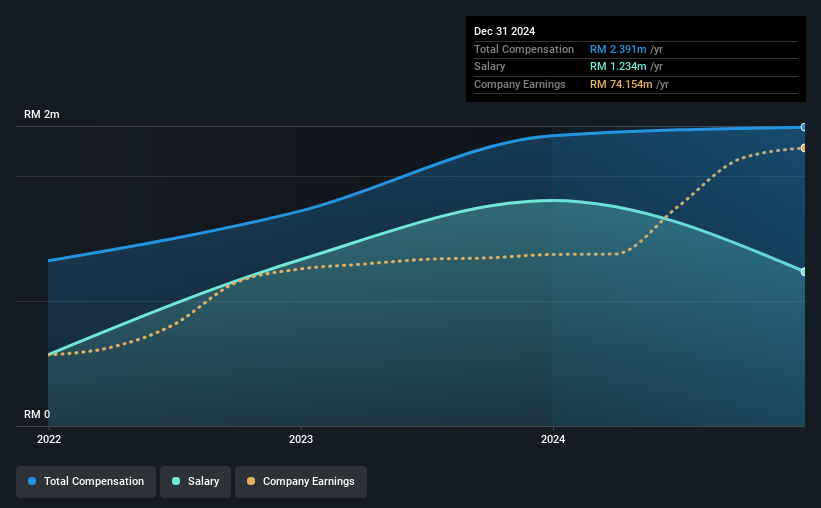Image resolution: width=821 pixels, height=508 pixels.
Task: Toggle the Company Earnings legend button
Action: click(x=301, y=482)
